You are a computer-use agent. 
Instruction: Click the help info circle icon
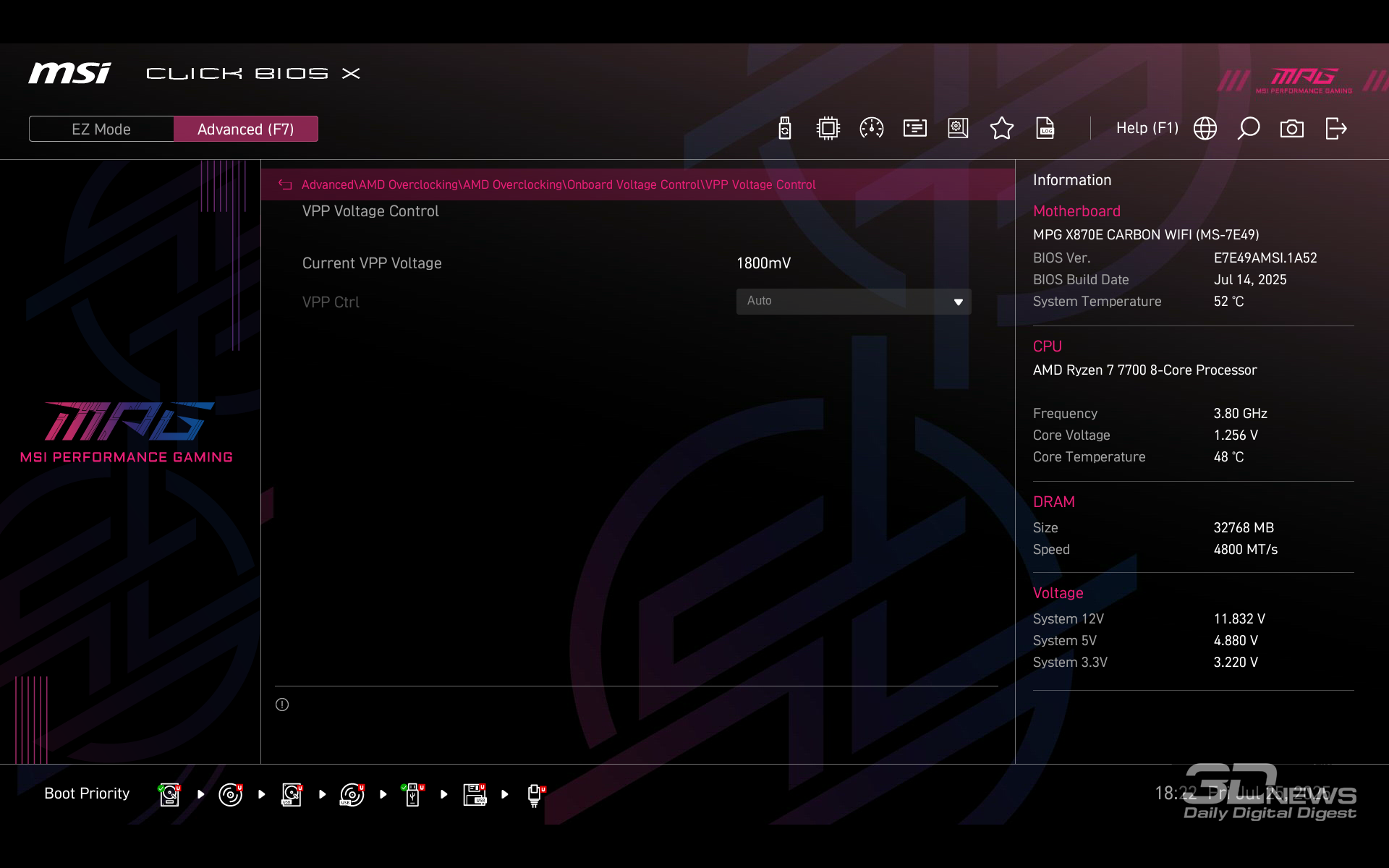pos(282,705)
